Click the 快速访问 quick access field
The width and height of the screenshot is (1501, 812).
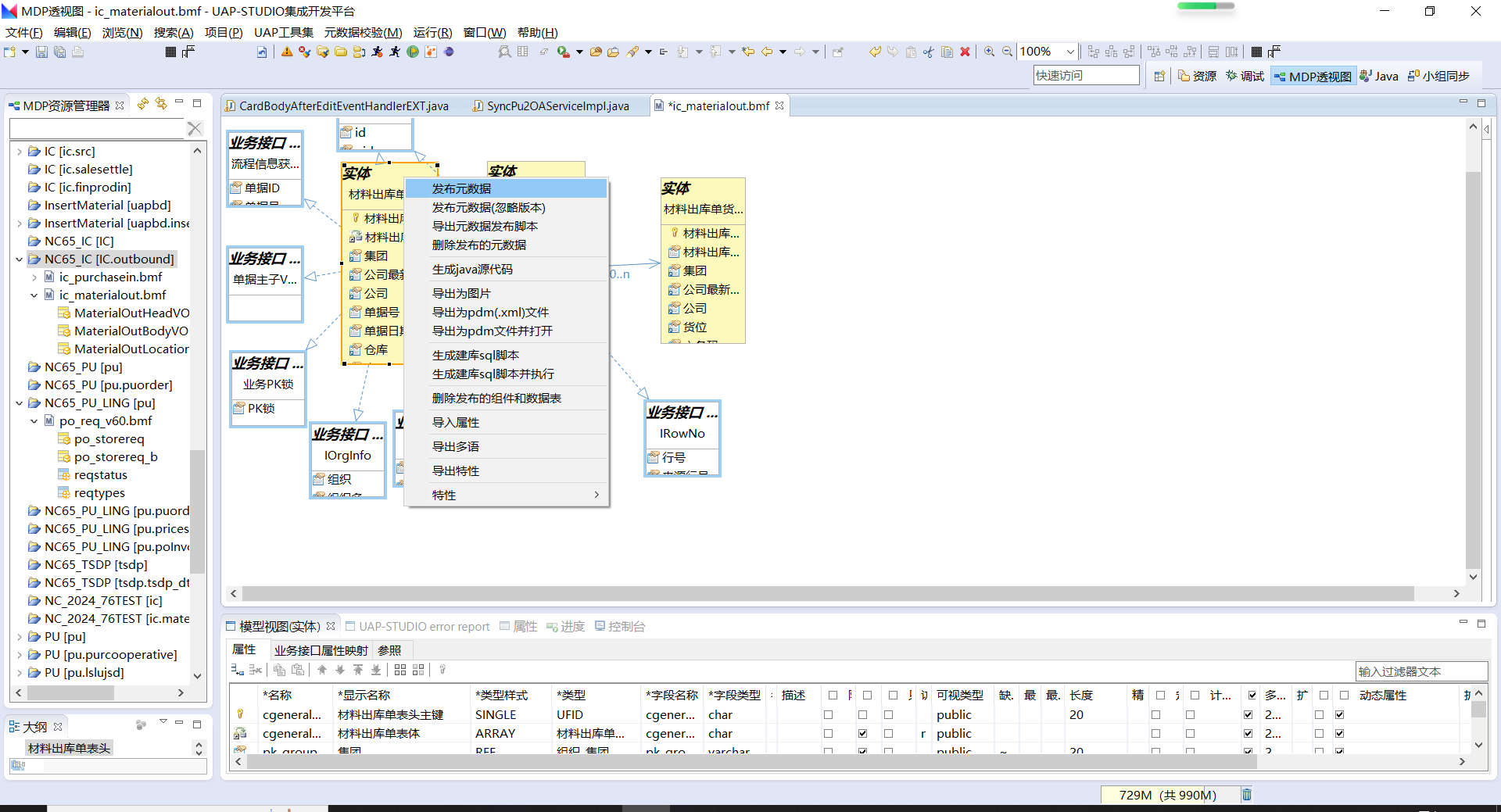pos(1086,75)
